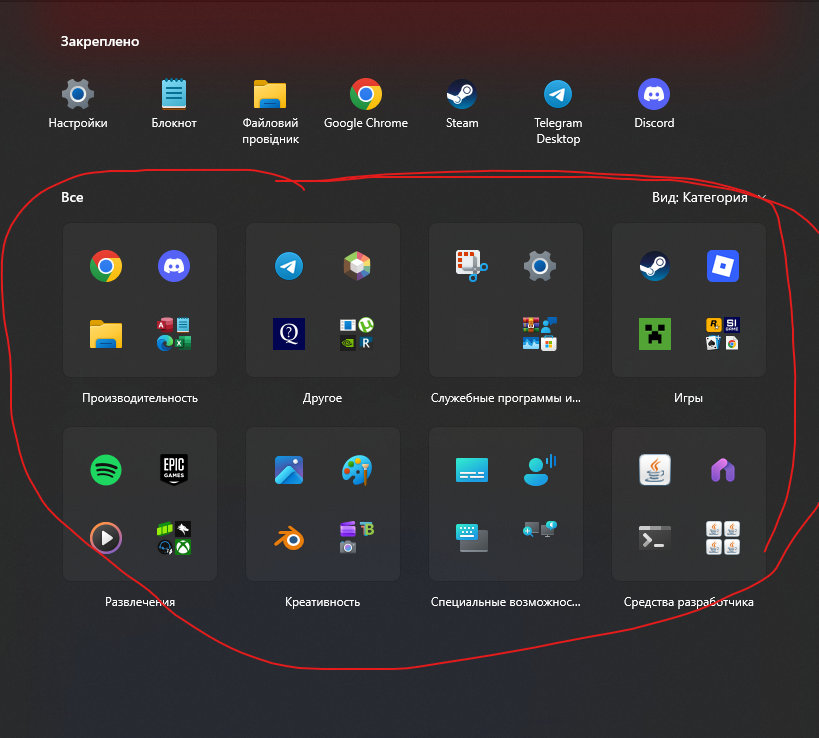This screenshot has height=738, width=819.
Task: Click the Развлечения category label
Action: pos(140,602)
